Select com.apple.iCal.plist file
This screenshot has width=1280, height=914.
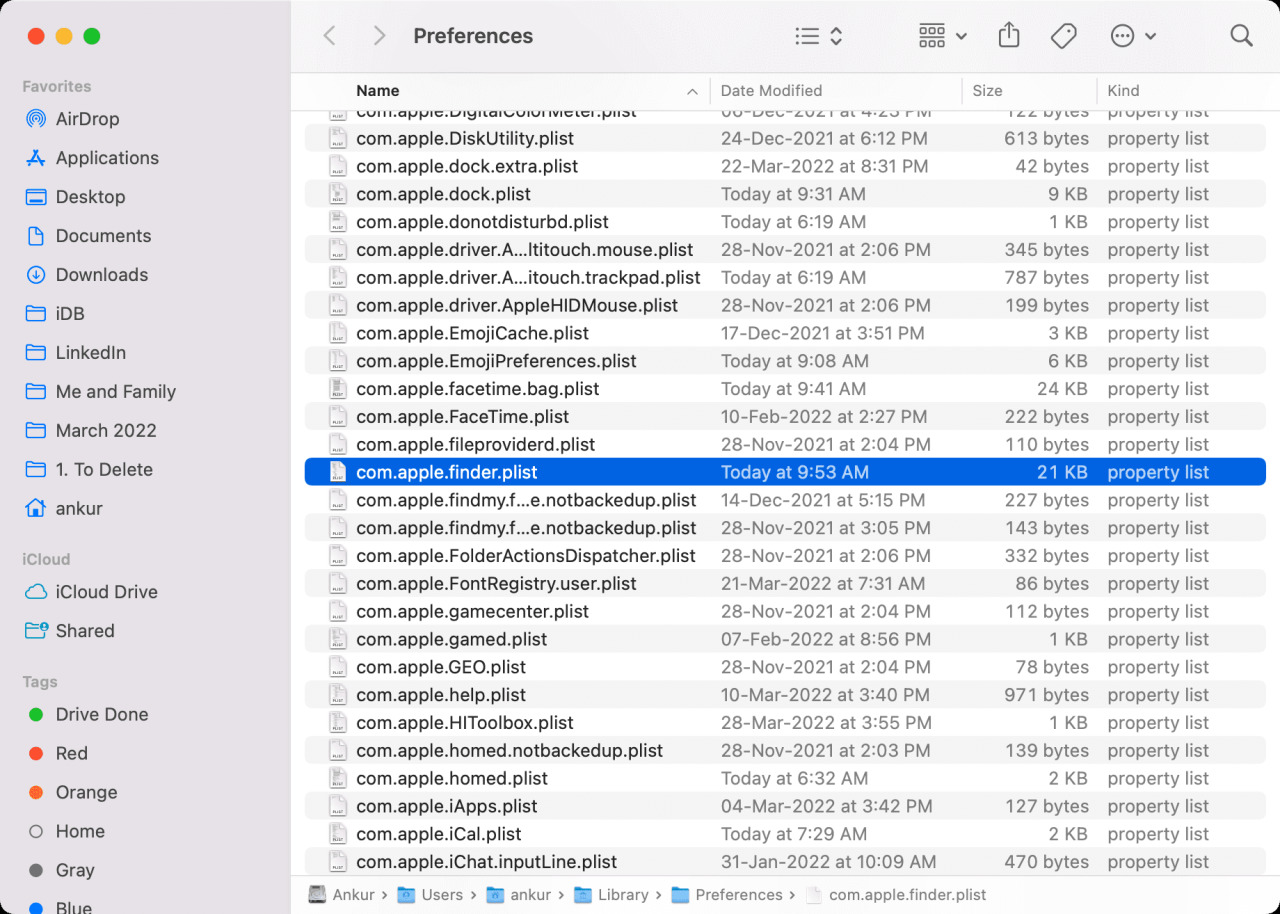[x=785, y=835]
